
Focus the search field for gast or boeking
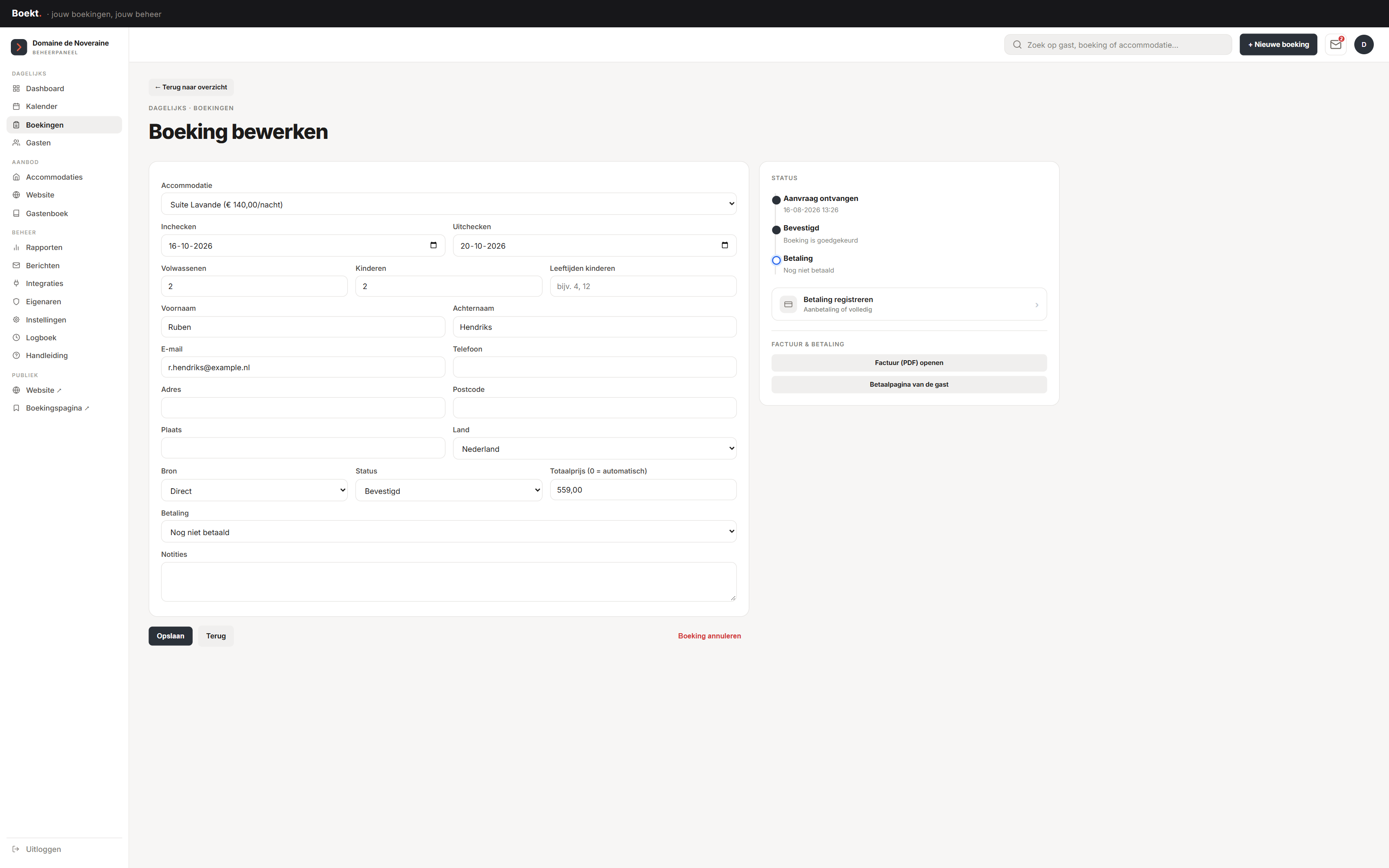(x=1118, y=45)
